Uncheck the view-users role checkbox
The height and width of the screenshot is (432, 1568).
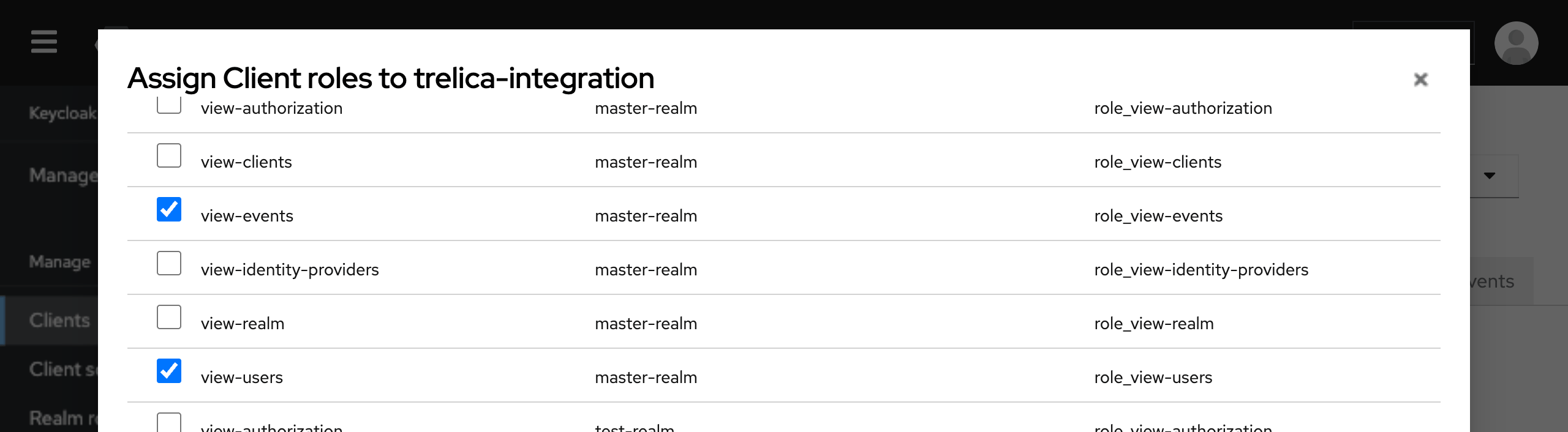pos(169,371)
